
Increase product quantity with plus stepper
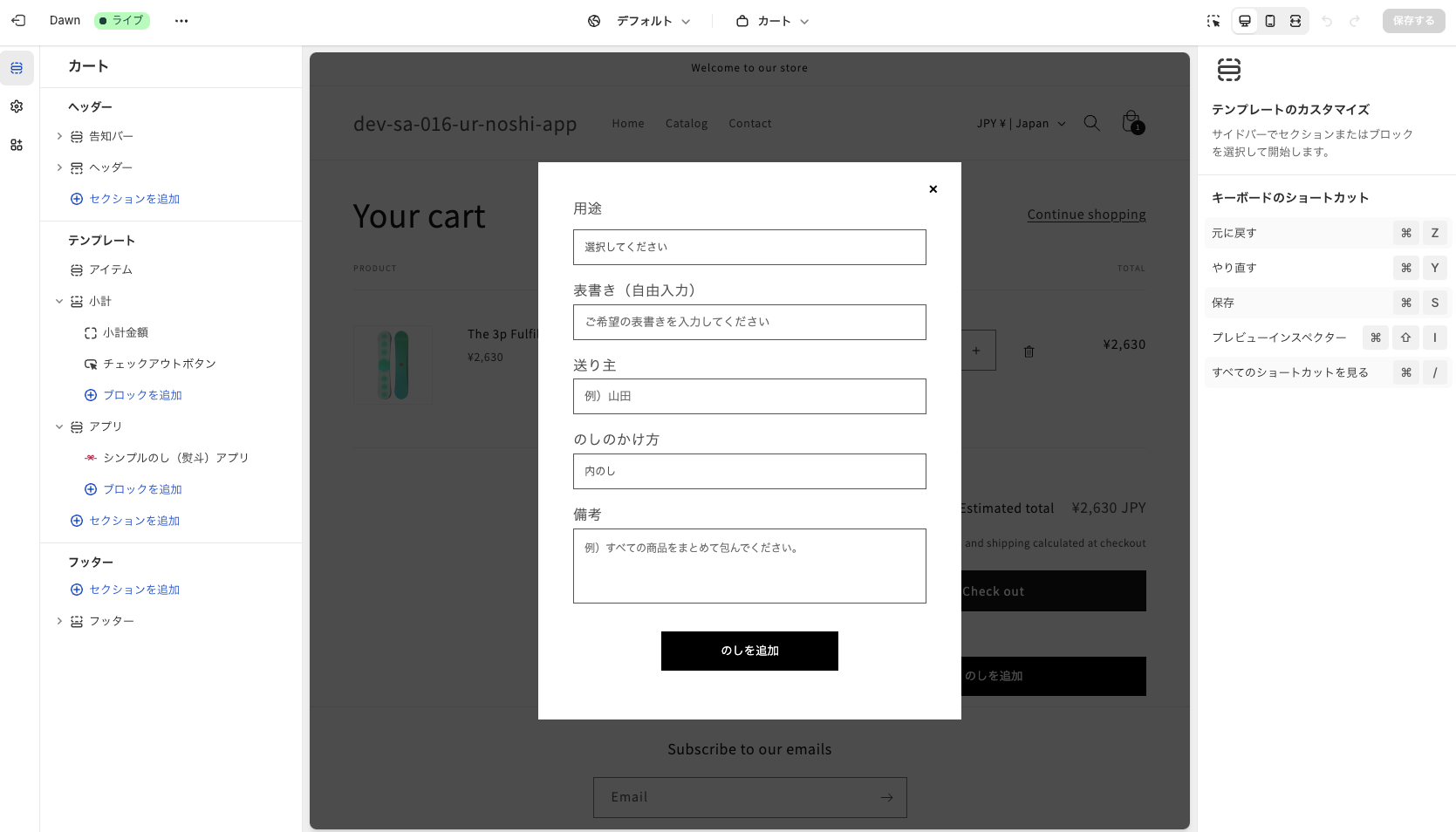point(975,350)
